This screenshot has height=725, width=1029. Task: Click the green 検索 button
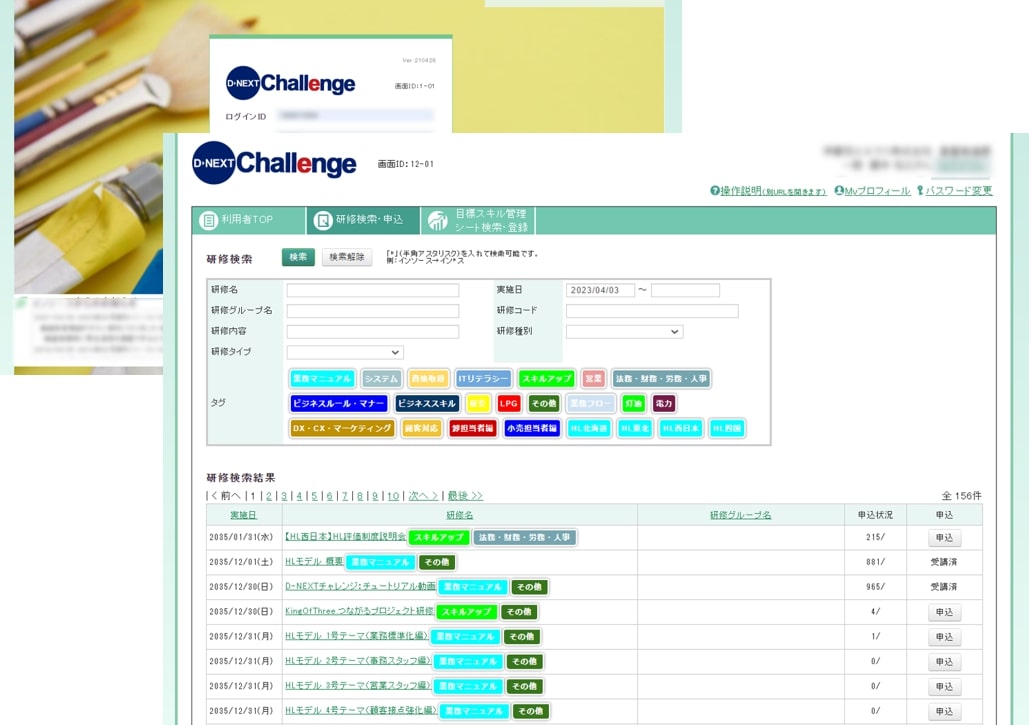click(298, 257)
